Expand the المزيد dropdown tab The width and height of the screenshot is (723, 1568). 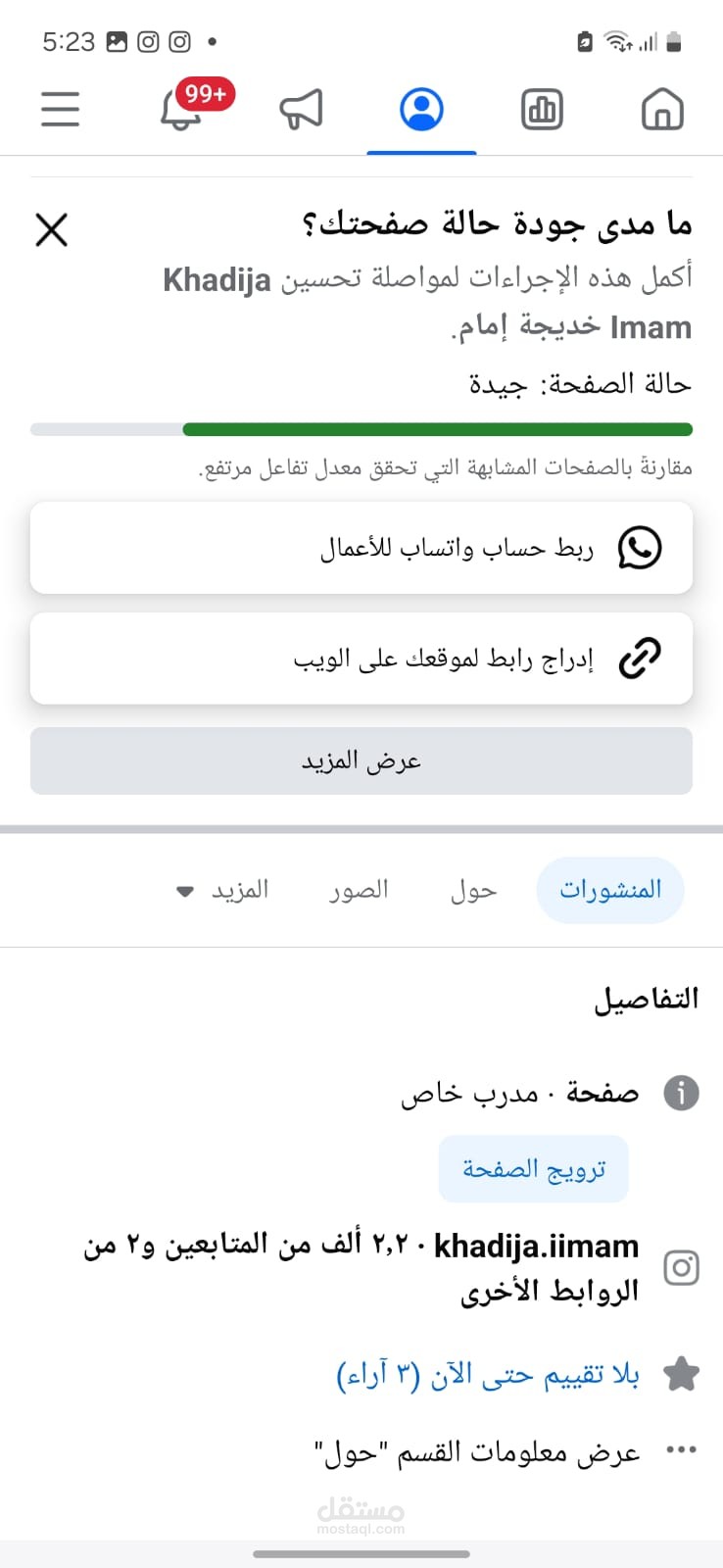coord(222,890)
